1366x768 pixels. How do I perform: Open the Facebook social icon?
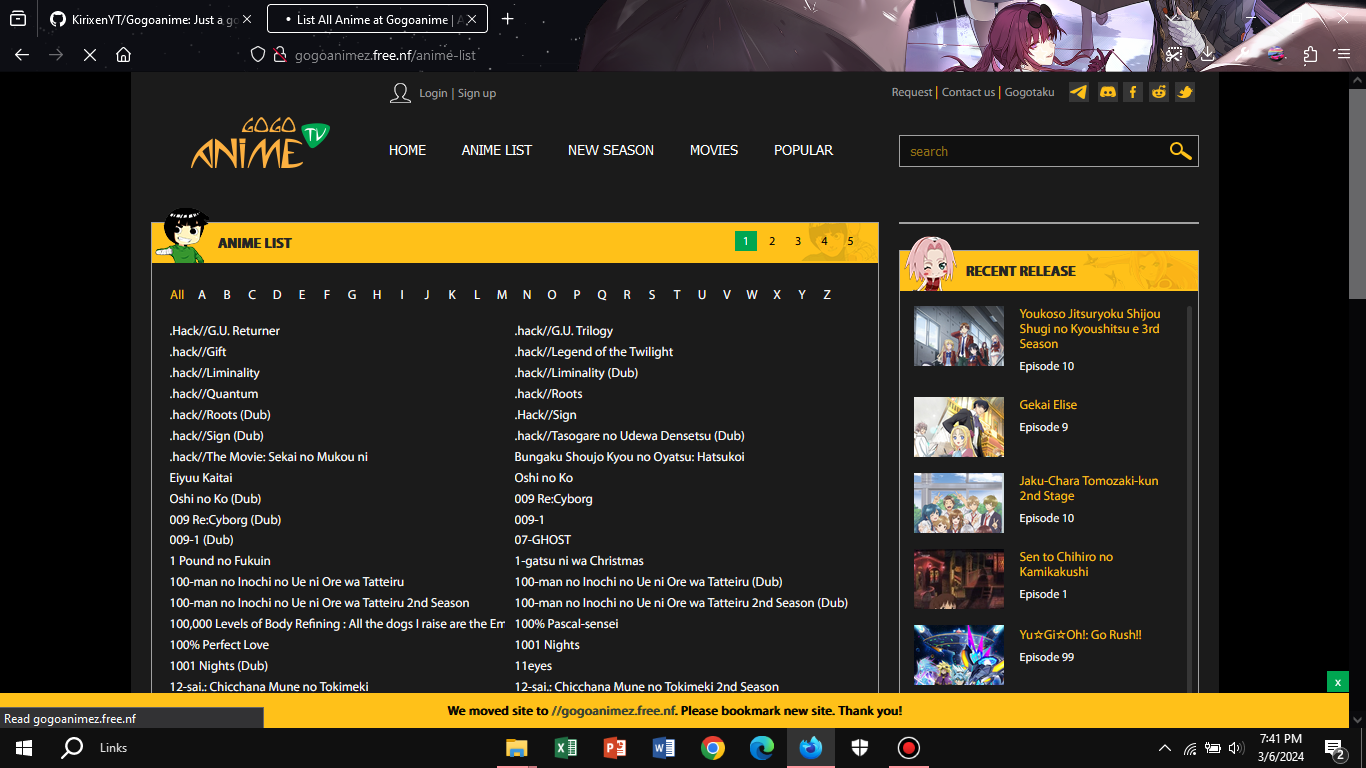(1133, 92)
